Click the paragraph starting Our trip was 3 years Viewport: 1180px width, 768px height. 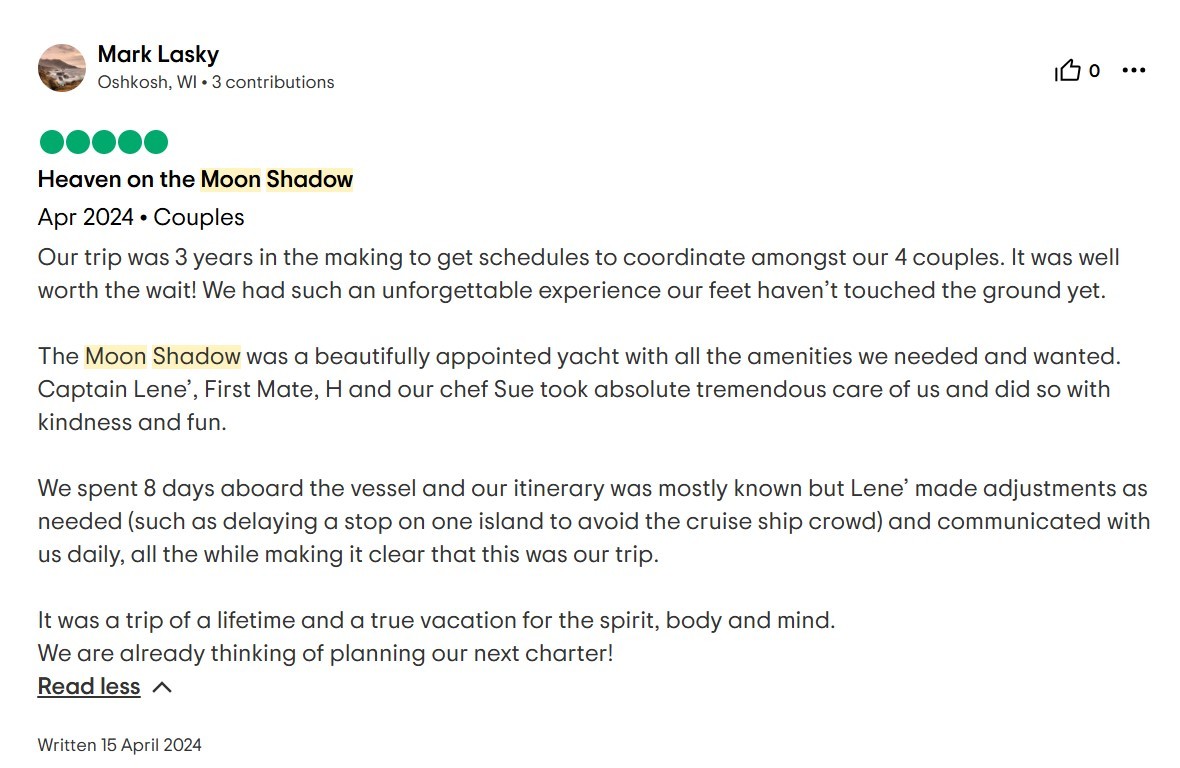tap(578, 273)
